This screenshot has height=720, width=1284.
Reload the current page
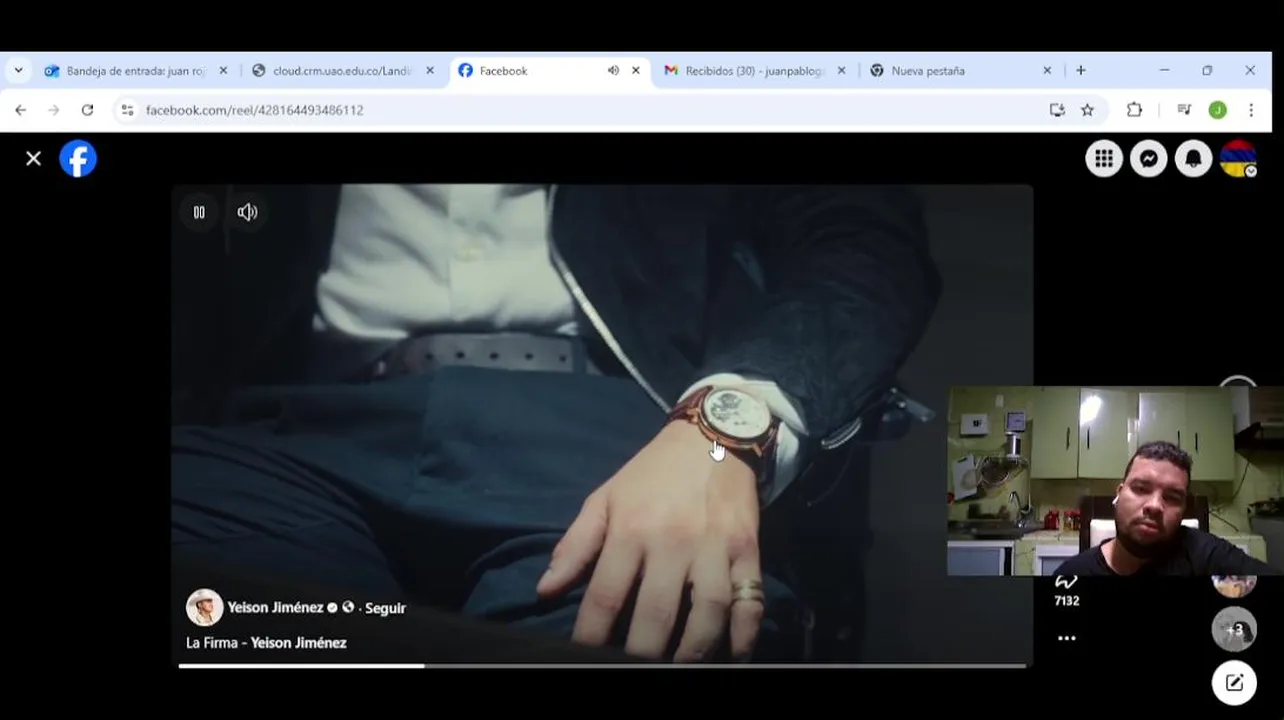click(87, 110)
